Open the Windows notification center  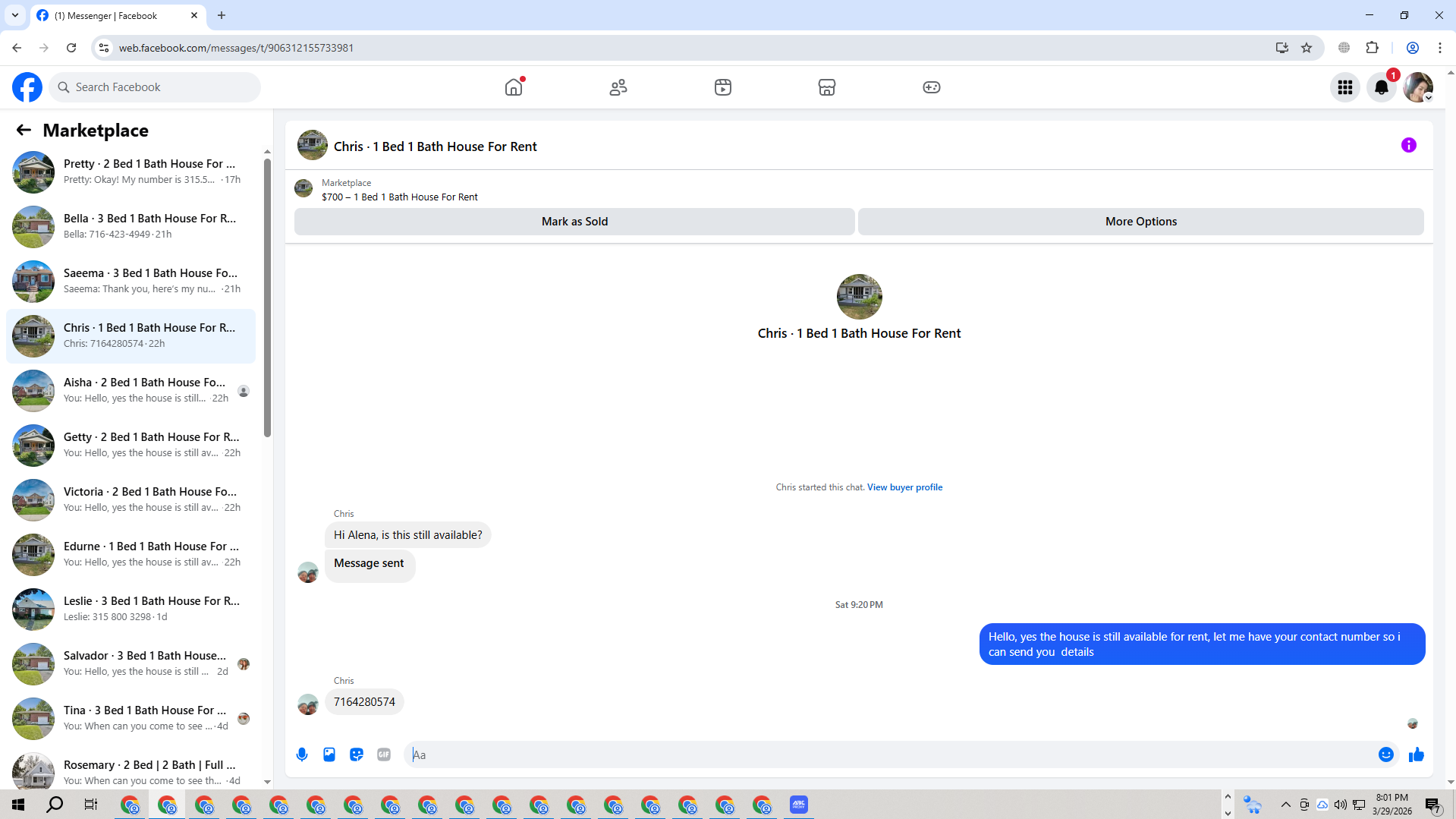coord(1433,805)
